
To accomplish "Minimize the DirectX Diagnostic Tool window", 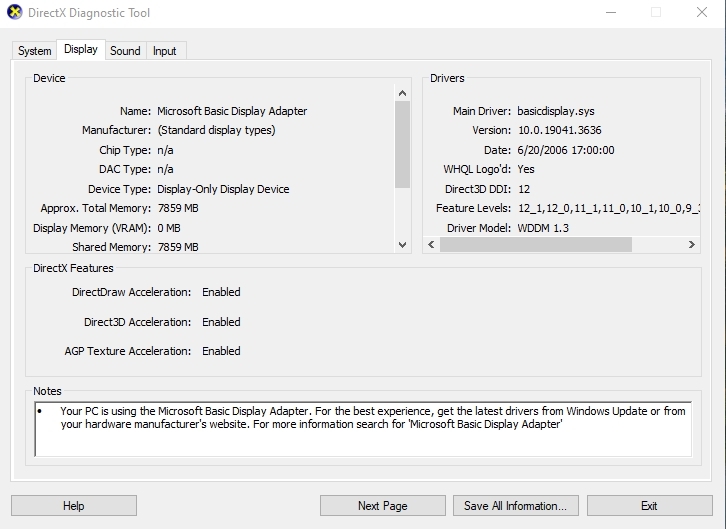I will 611,12.
